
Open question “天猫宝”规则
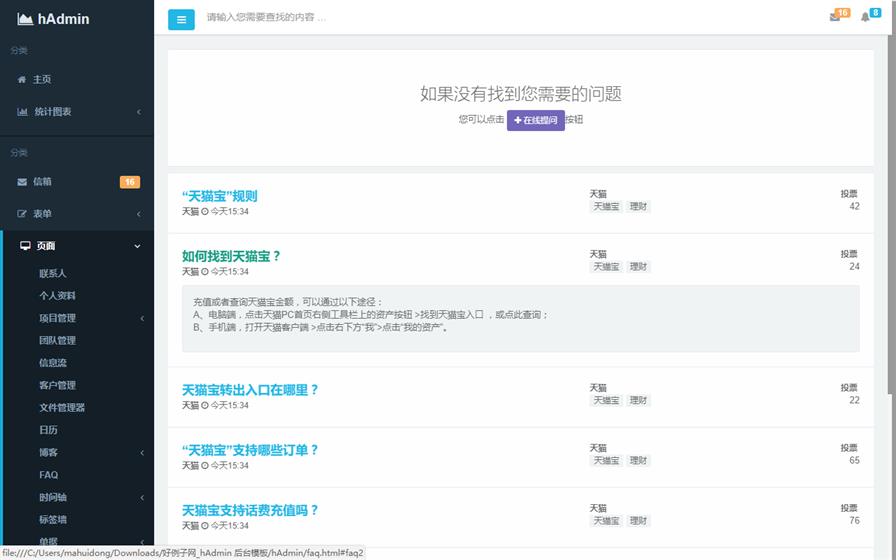point(219,196)
